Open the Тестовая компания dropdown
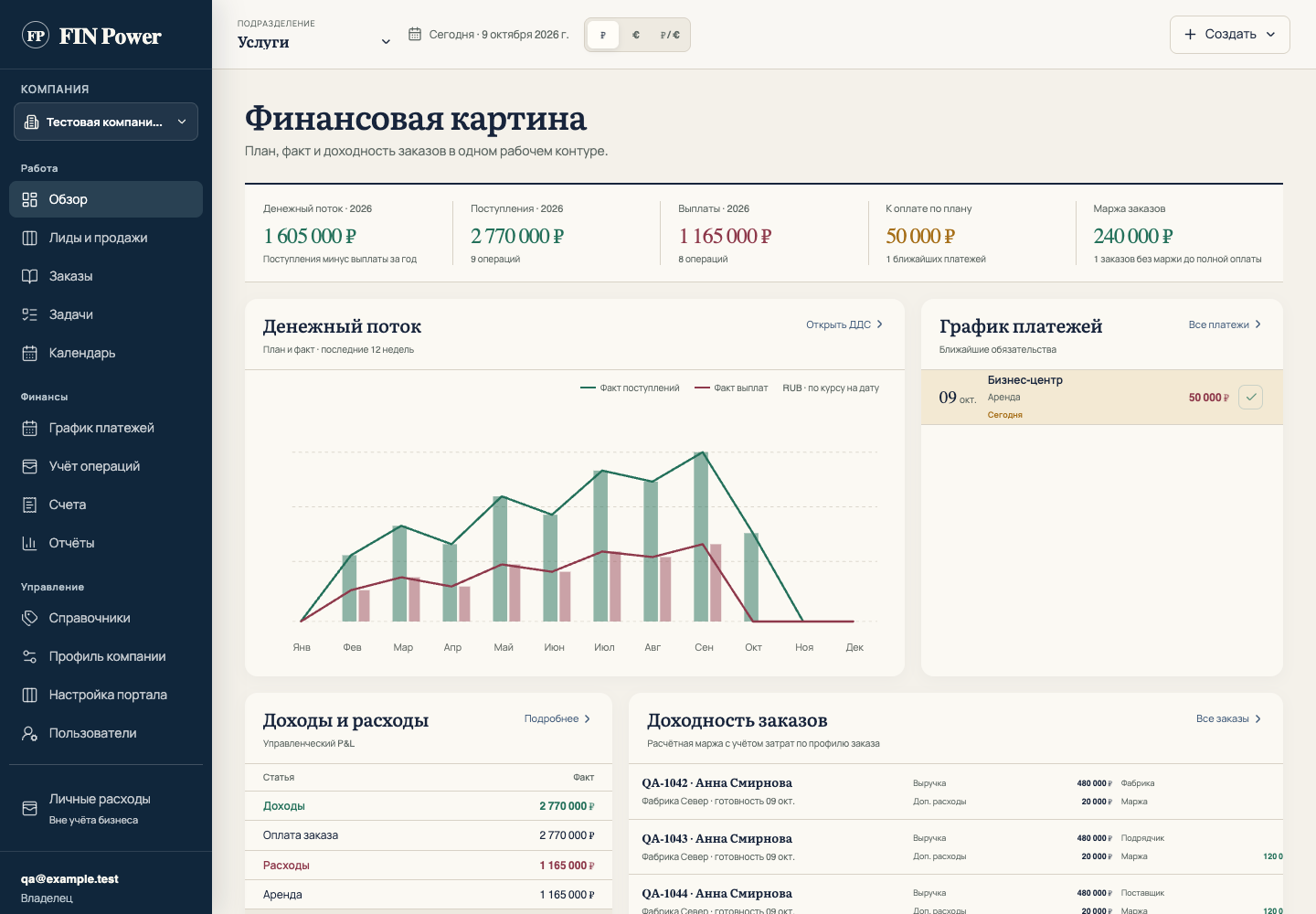This screenshot has width=1316, height=914. pyautogui.click(x=106, y=122)
